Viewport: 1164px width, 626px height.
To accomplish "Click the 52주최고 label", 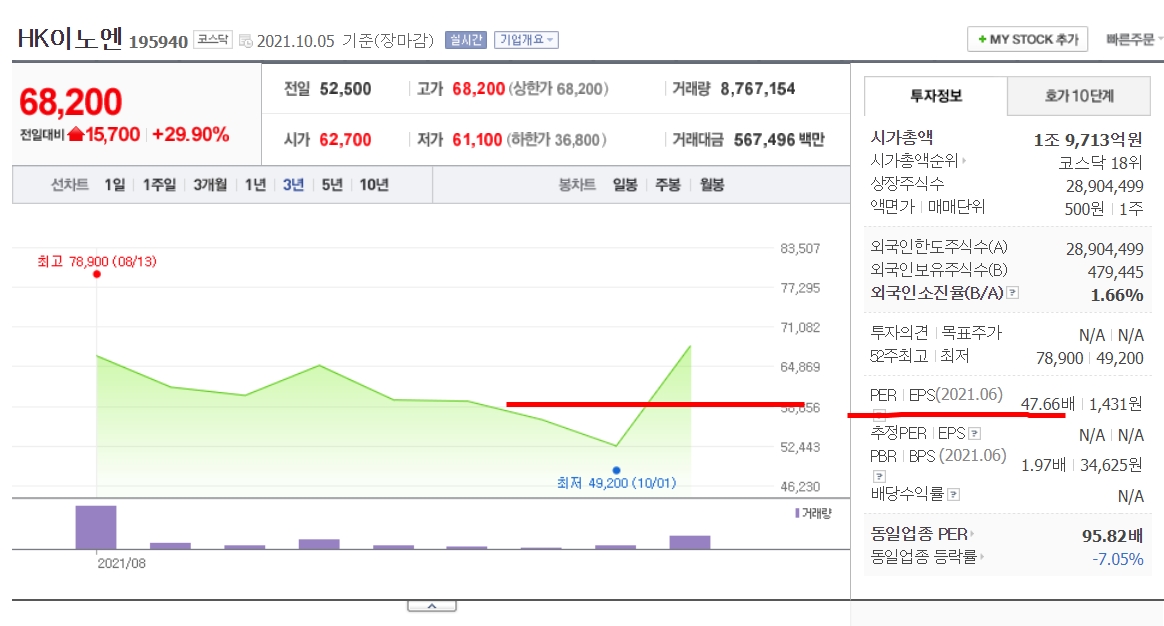I will point(899,356).
